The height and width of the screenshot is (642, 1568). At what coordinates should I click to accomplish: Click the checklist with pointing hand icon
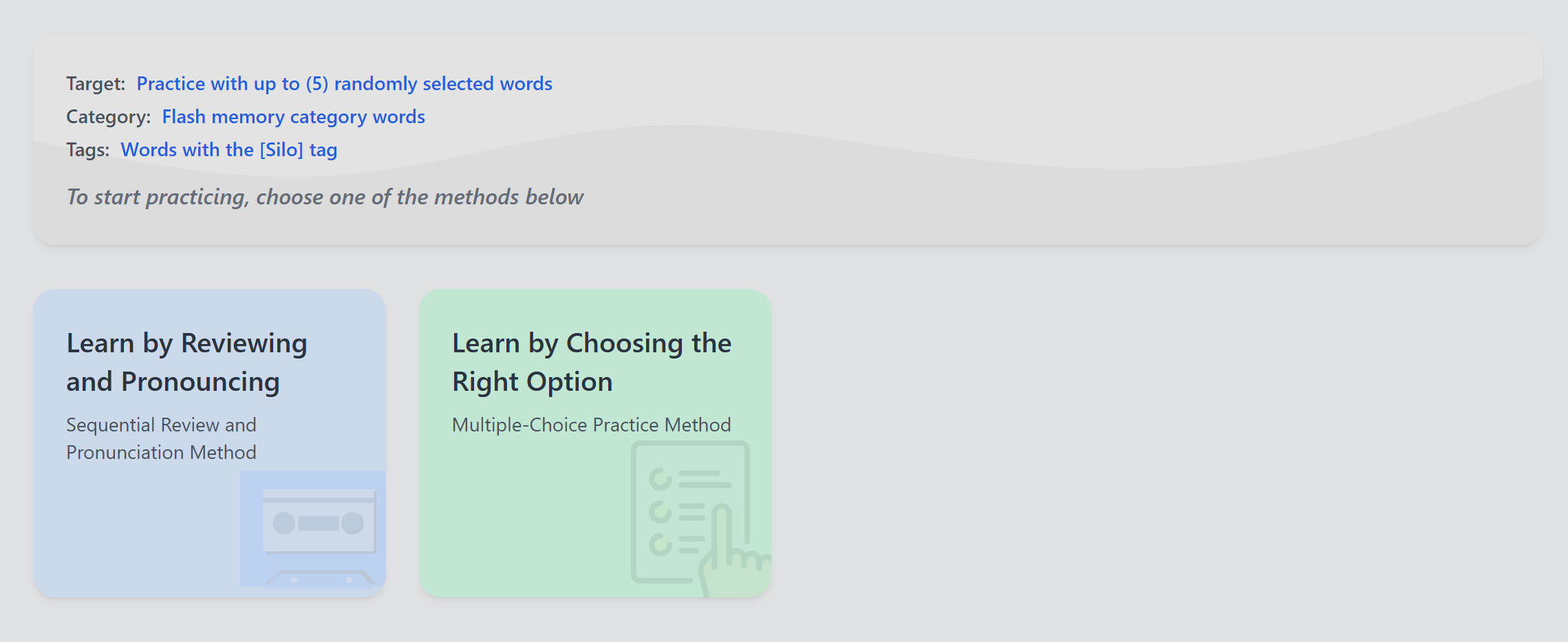pos(690,513)
